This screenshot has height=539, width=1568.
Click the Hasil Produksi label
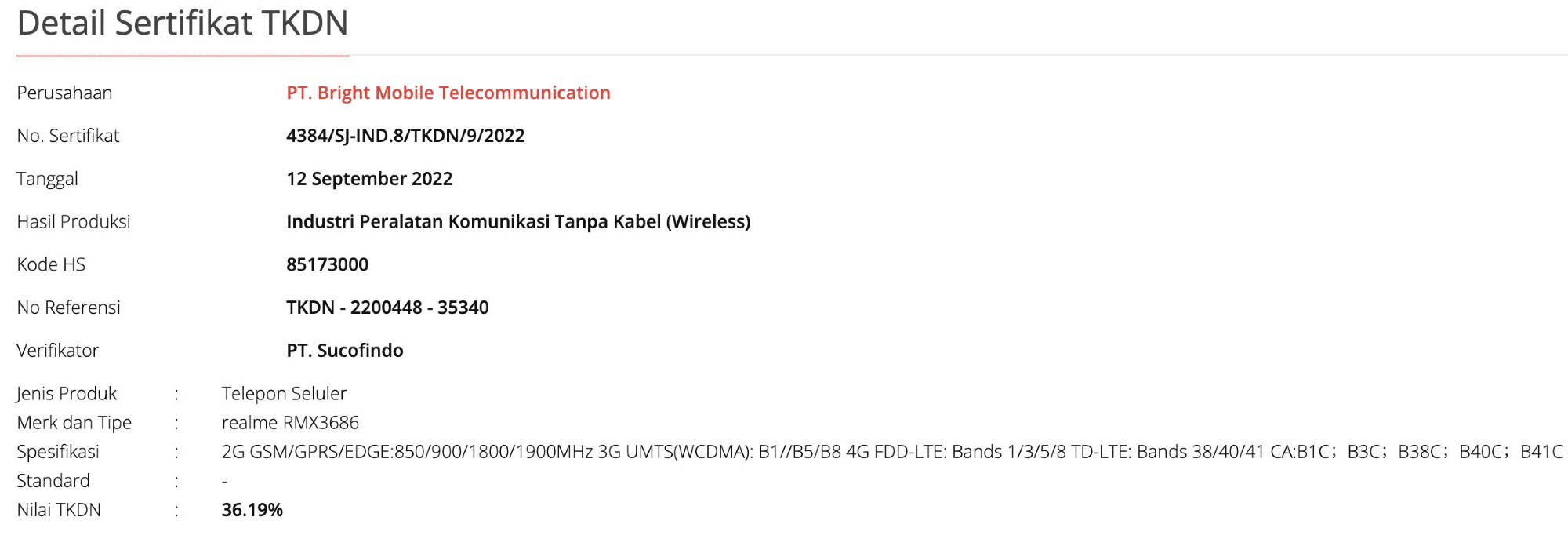pos(74,222)
